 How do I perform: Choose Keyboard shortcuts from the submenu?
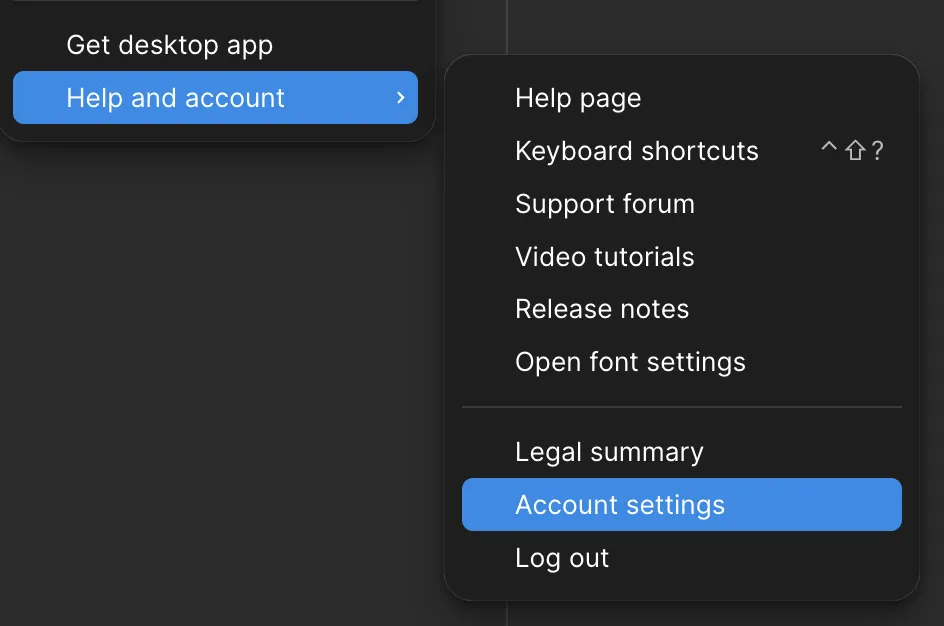coord(636,151)
